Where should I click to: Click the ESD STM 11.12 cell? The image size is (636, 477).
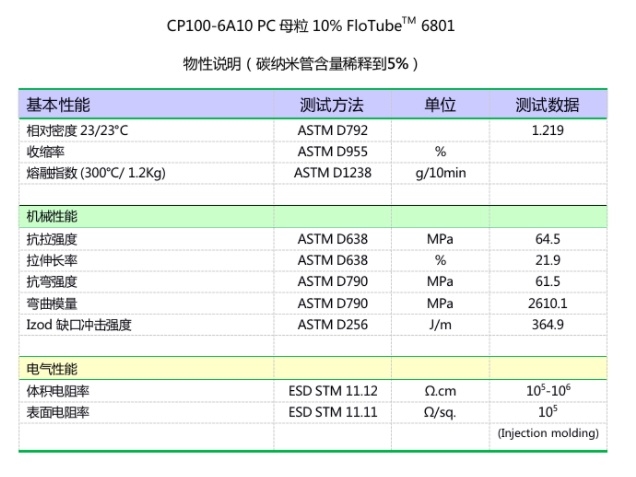[x=331, y=391]
